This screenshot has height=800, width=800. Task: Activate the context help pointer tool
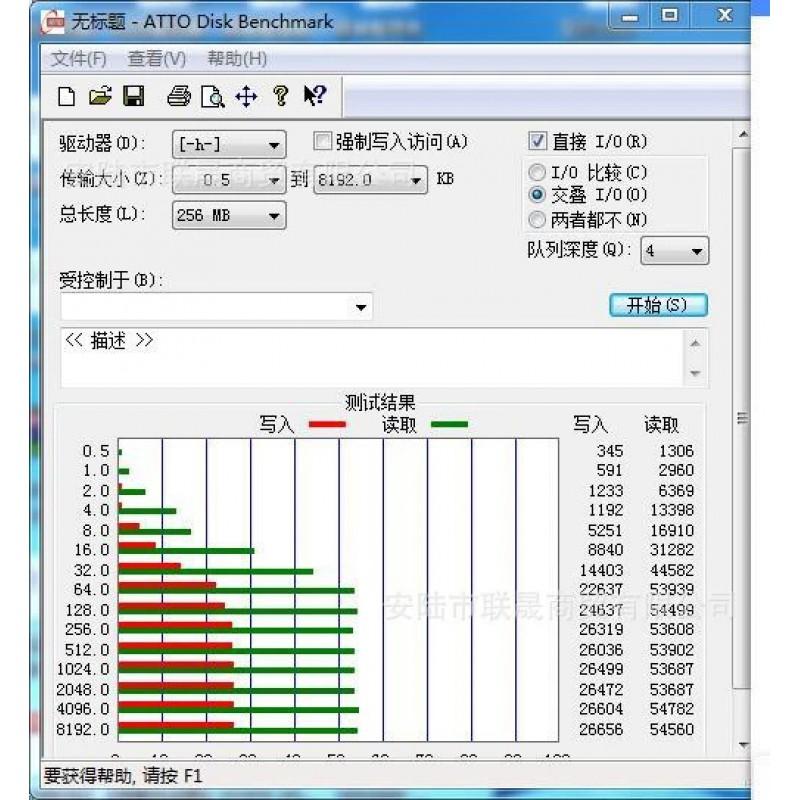[x=314, y=95]
